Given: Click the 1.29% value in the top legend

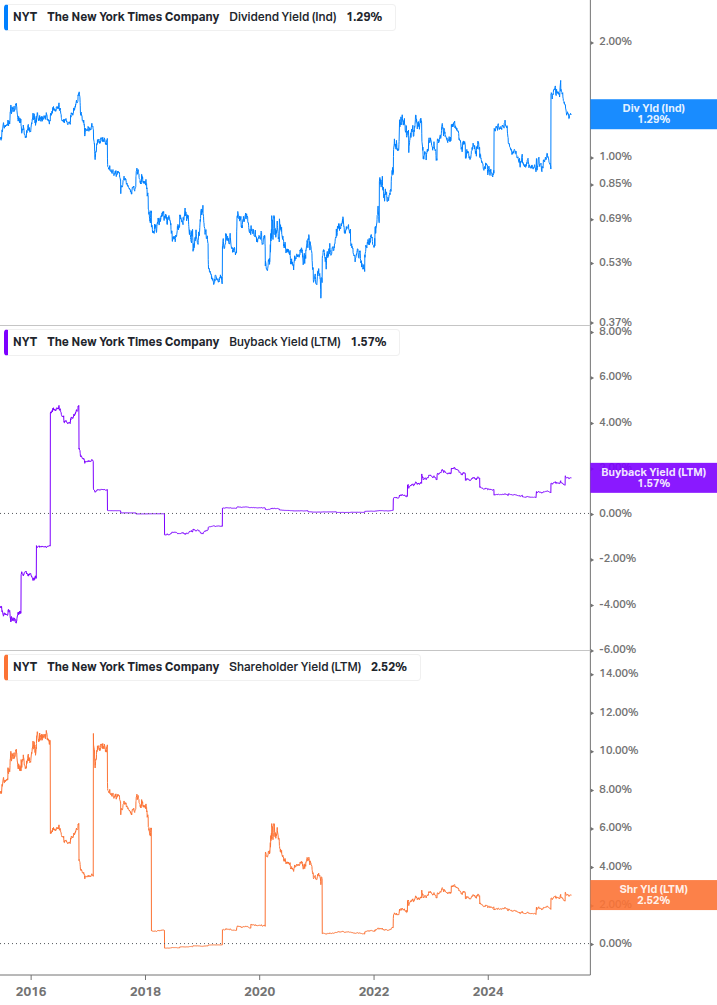Looking at the screenshot, I should [365, 17].
